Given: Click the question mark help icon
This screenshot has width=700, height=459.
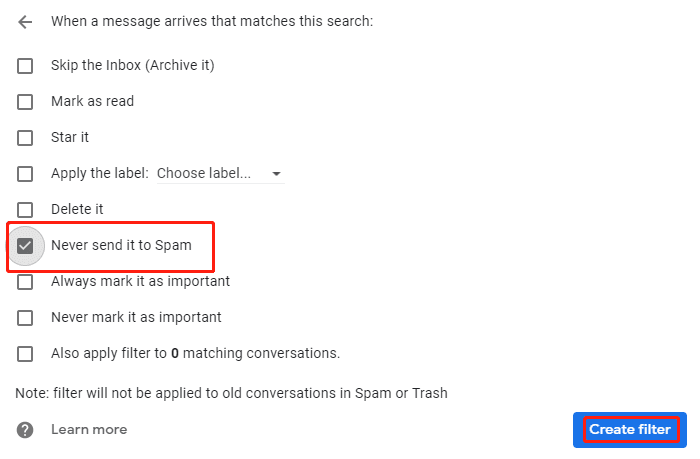Looking at the screenshot, I should 25,430.
